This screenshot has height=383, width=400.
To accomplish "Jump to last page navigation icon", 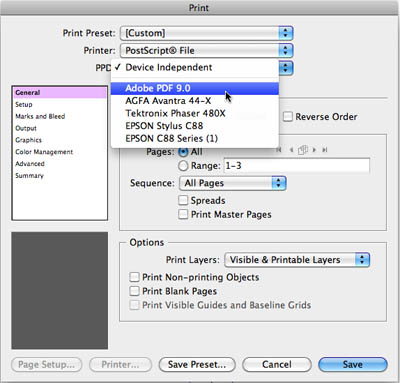I will point(324,150).
